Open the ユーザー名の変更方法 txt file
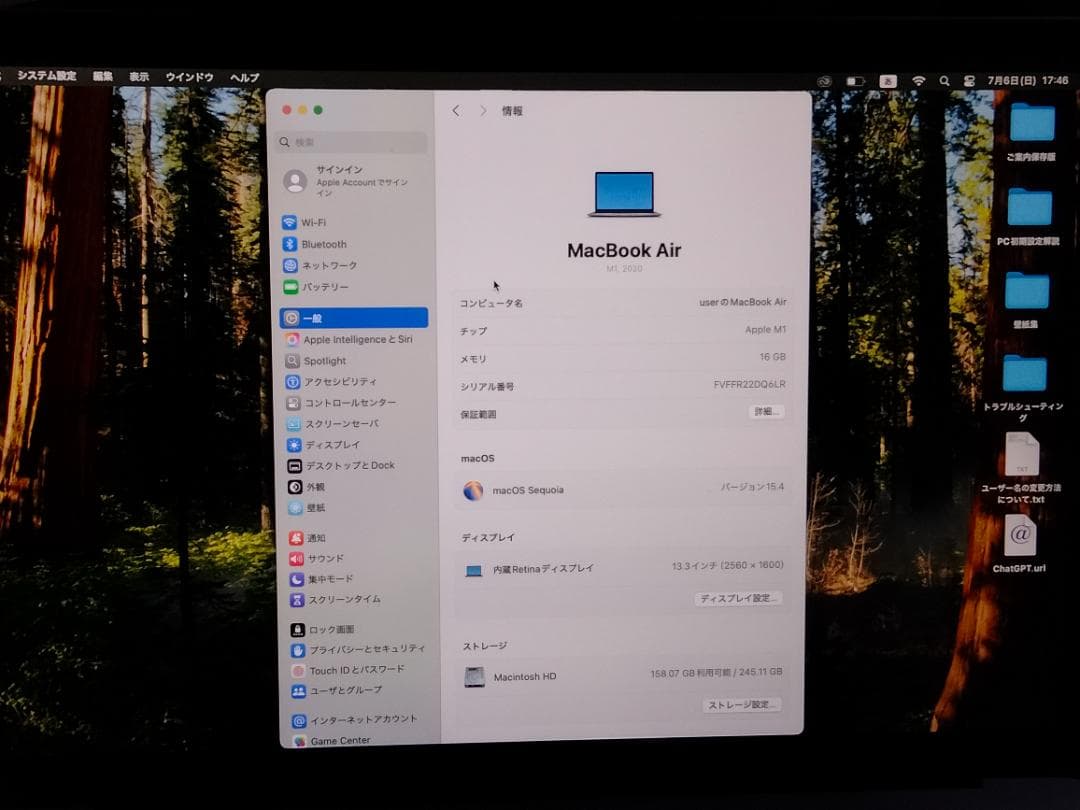This screenshot has width=1080, height=810. 1021,468
